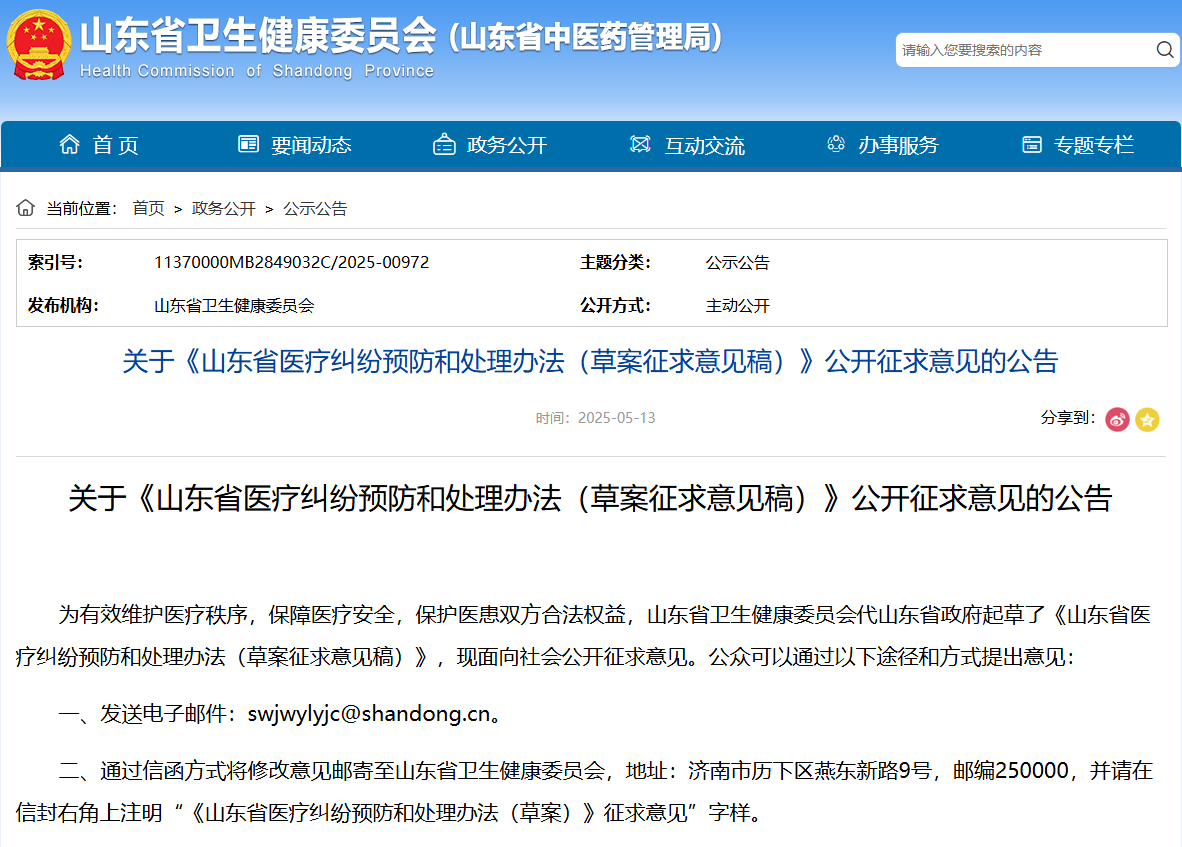Click the home icon beside 首页
Viewport: 1182px width, 847px height.
click(69, 144)
